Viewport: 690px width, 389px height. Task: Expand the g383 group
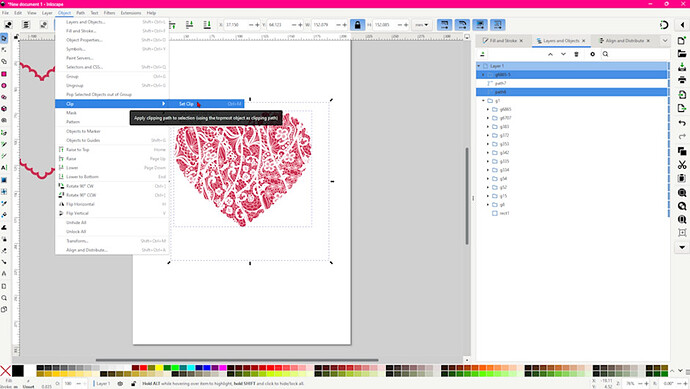pyautogui.click(x=488, y=127)
